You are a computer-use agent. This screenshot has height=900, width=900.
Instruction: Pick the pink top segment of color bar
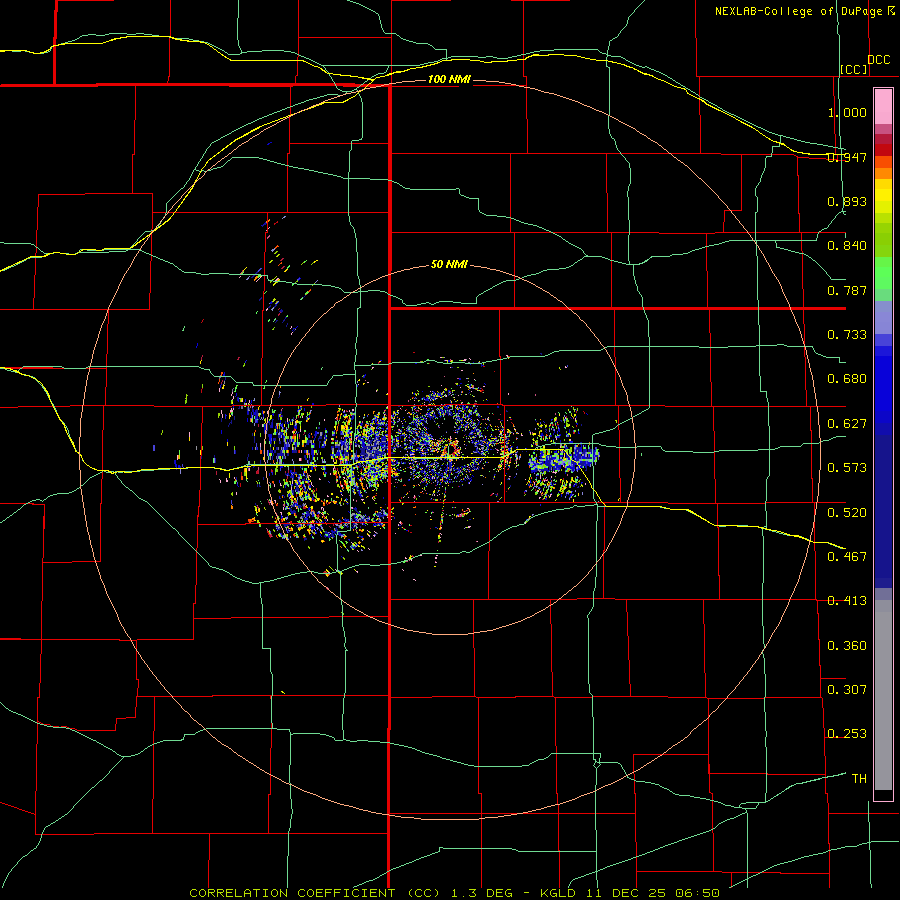[x=883, y=106]
